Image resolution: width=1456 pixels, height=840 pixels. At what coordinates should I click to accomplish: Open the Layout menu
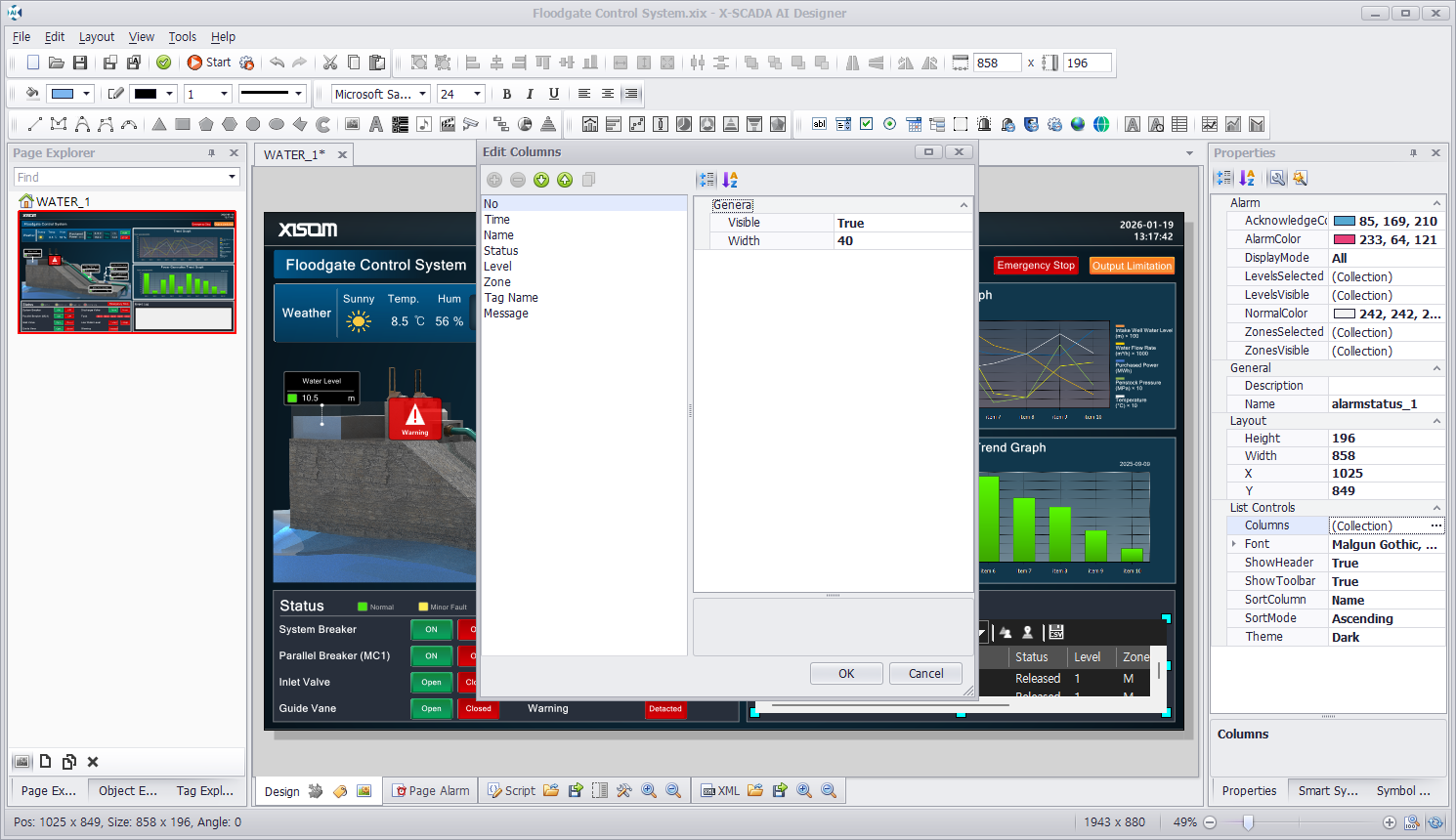coord(96,37)
